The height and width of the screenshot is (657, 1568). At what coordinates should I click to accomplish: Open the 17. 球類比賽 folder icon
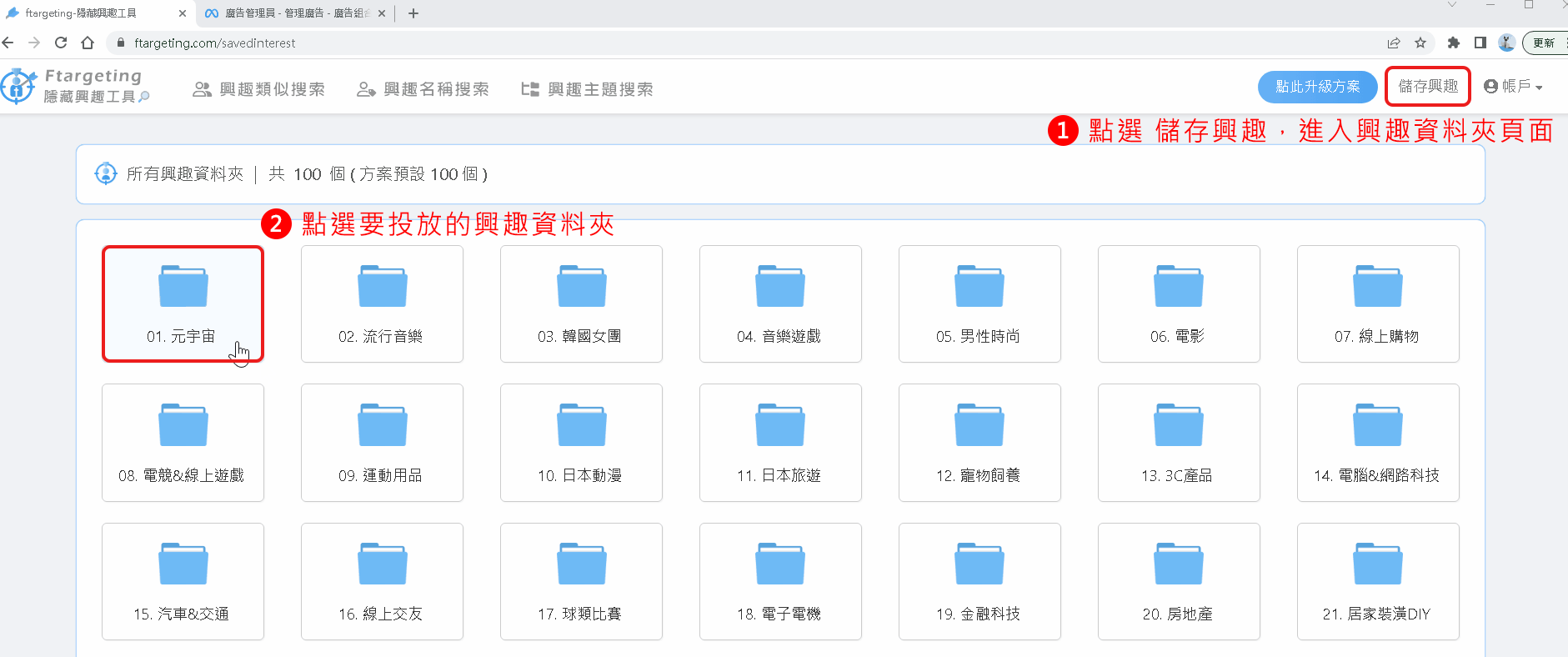[x=582, y=564]
